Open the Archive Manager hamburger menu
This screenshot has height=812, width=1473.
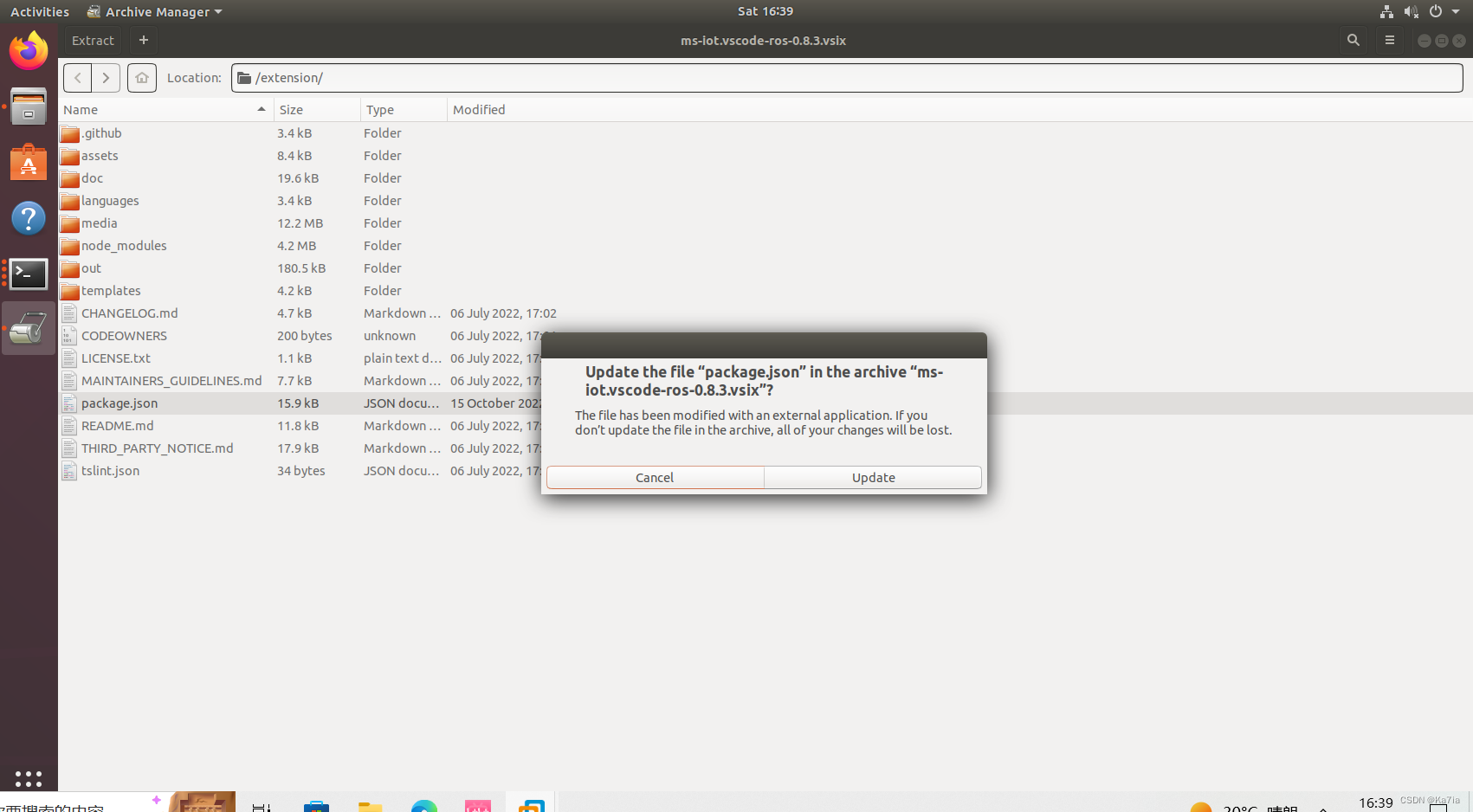click(1390, 40)
